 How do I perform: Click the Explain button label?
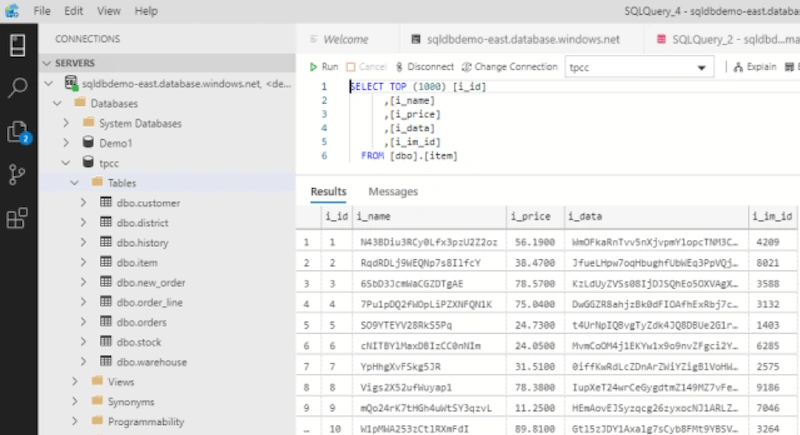tap(761, 67)
